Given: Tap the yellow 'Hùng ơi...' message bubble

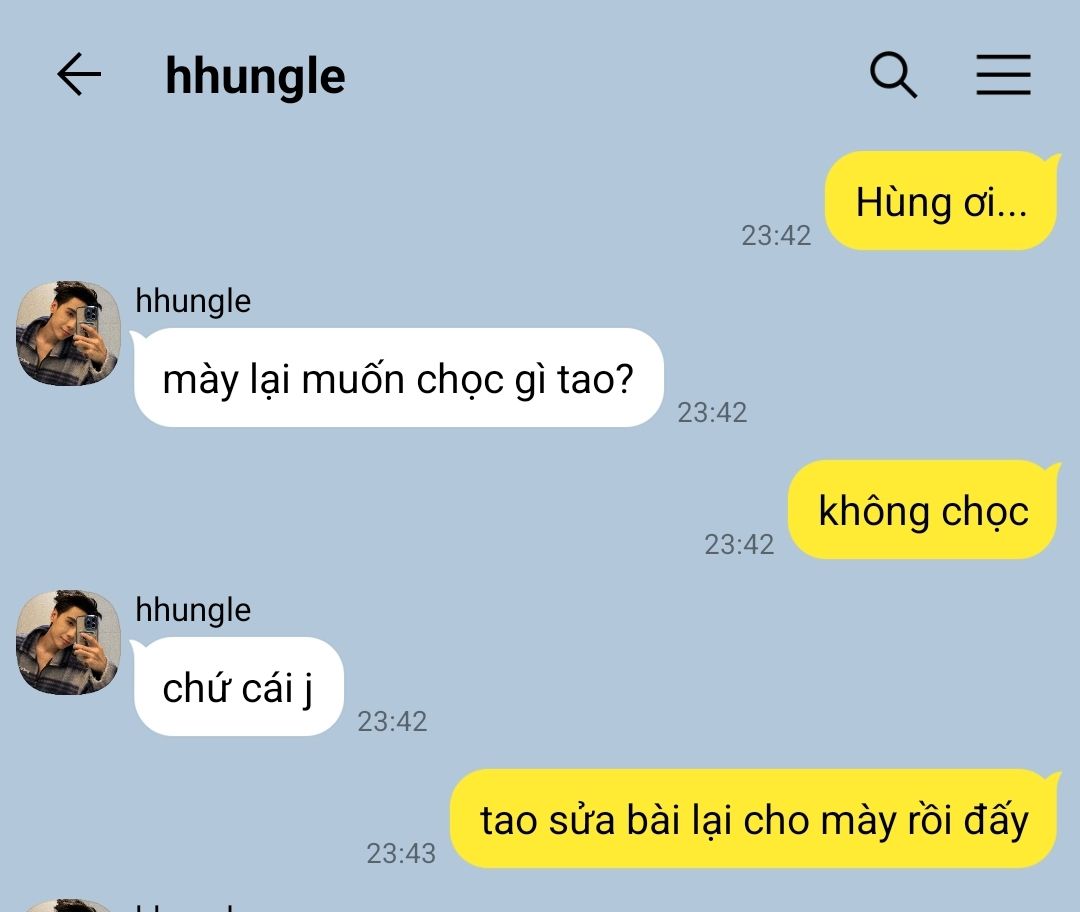Looking at the screenshot, I should [940, 201].
